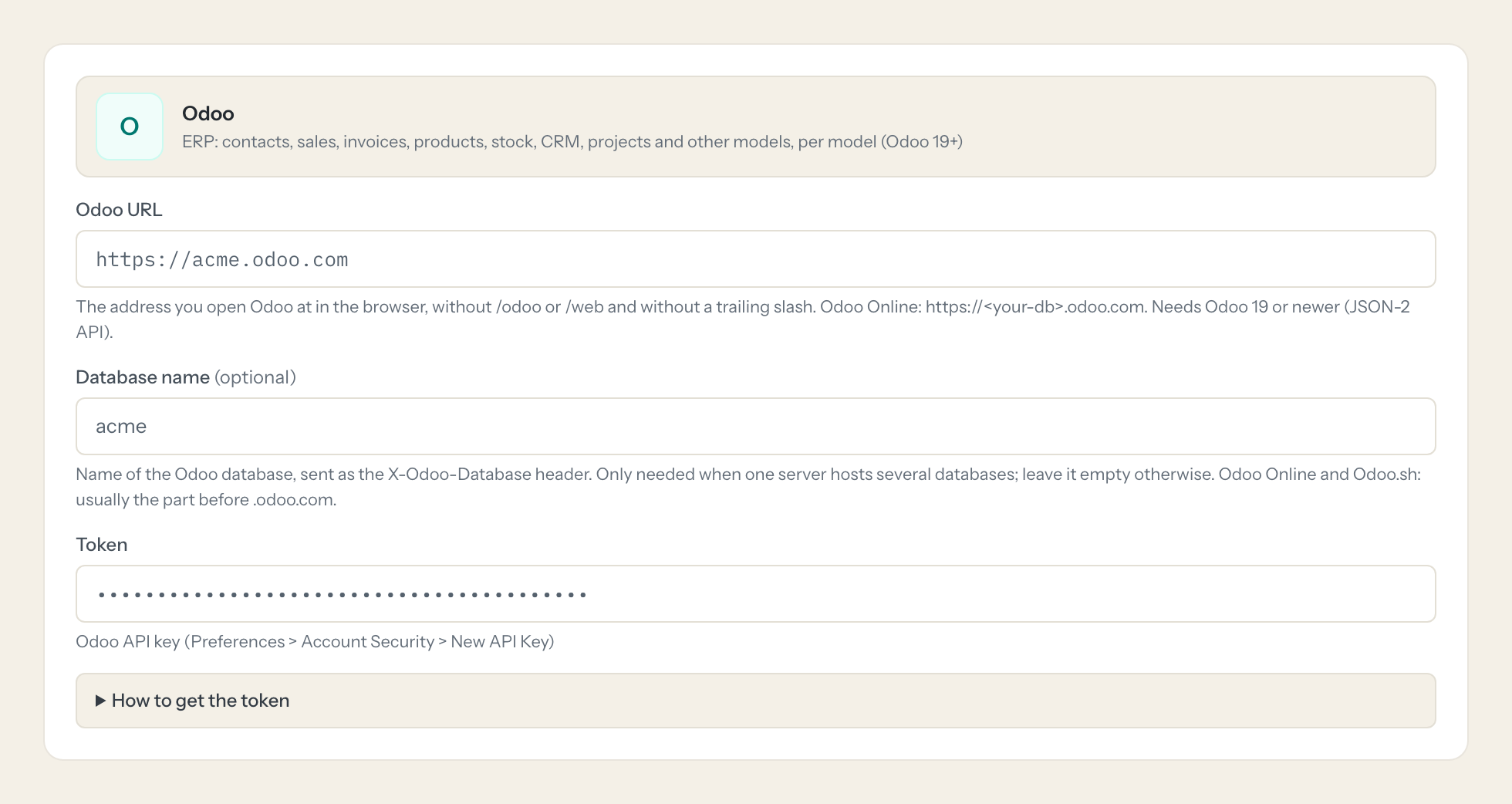Focus the Odoo URL input field
This screenshot has width=1512, height=804.
(x=755, y=259)
